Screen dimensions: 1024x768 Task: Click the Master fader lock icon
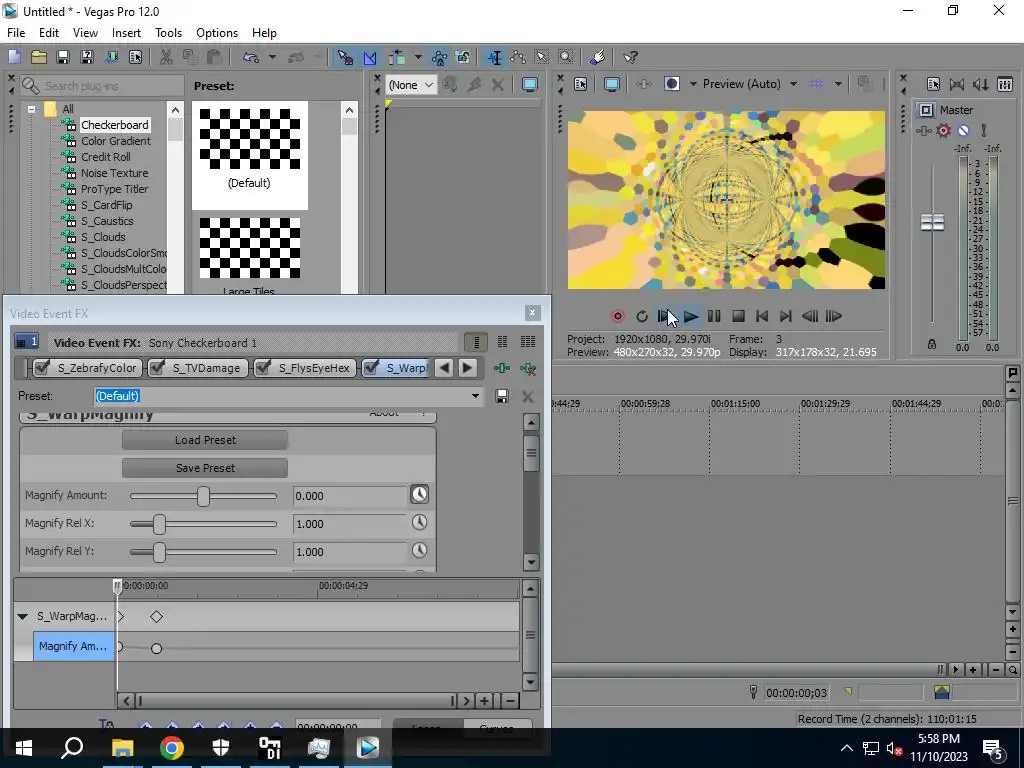point(932,344)
